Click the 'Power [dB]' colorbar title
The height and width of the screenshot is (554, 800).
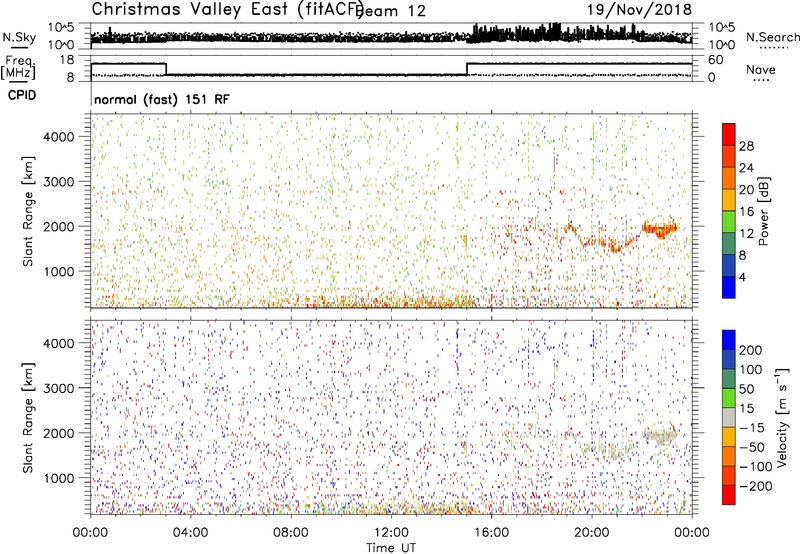[763, 211]
